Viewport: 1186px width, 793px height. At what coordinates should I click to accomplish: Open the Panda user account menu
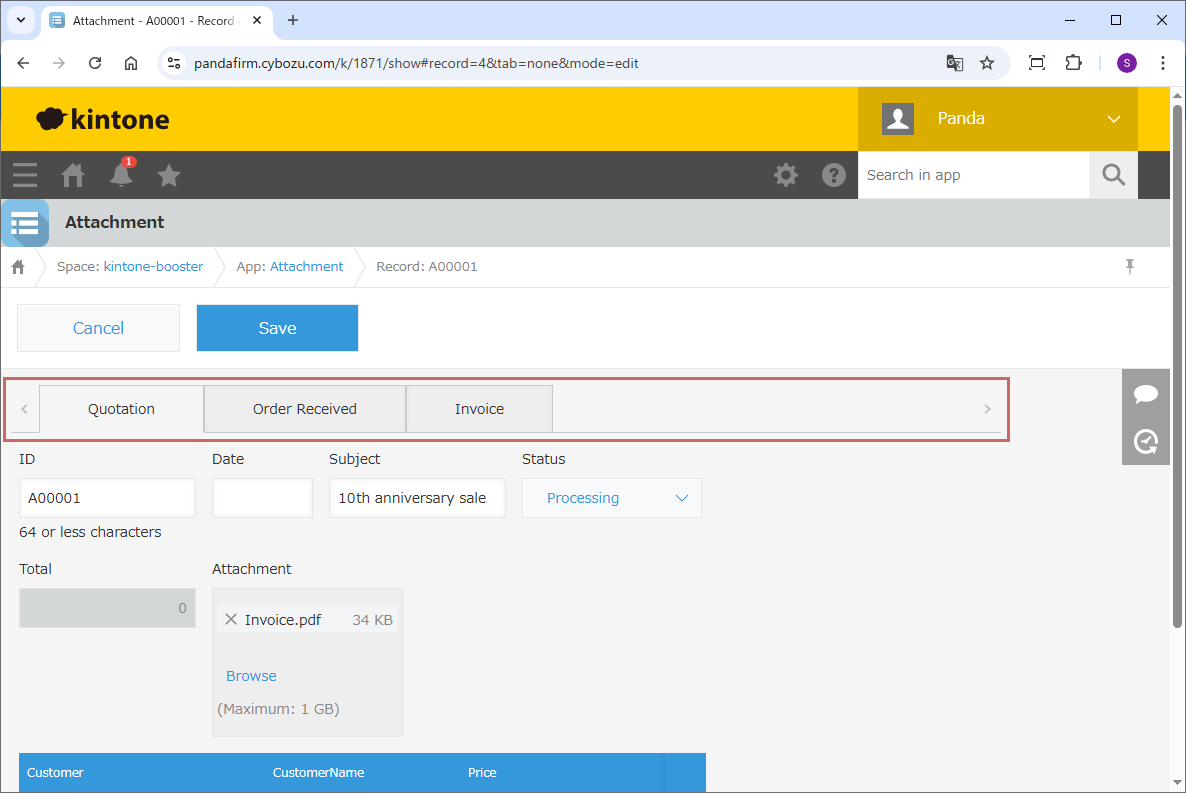click(x=997, y=119)
